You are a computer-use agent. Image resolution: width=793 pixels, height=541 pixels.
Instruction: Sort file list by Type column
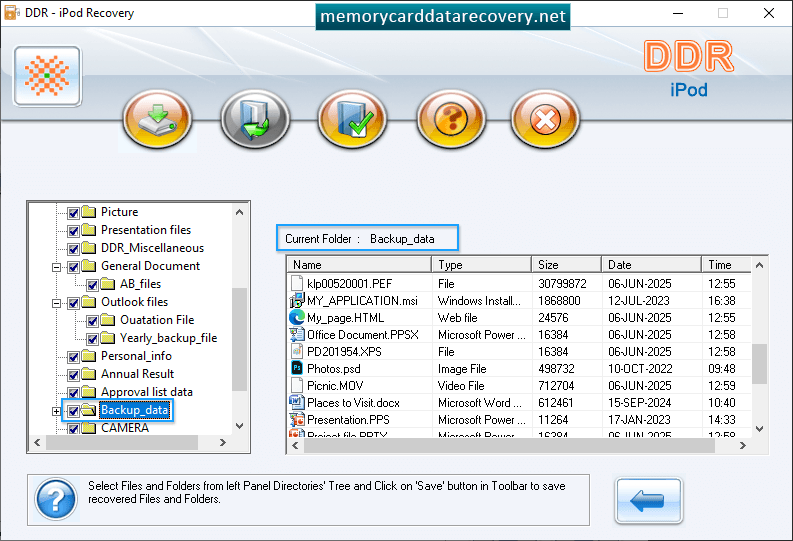pos(481,265)
